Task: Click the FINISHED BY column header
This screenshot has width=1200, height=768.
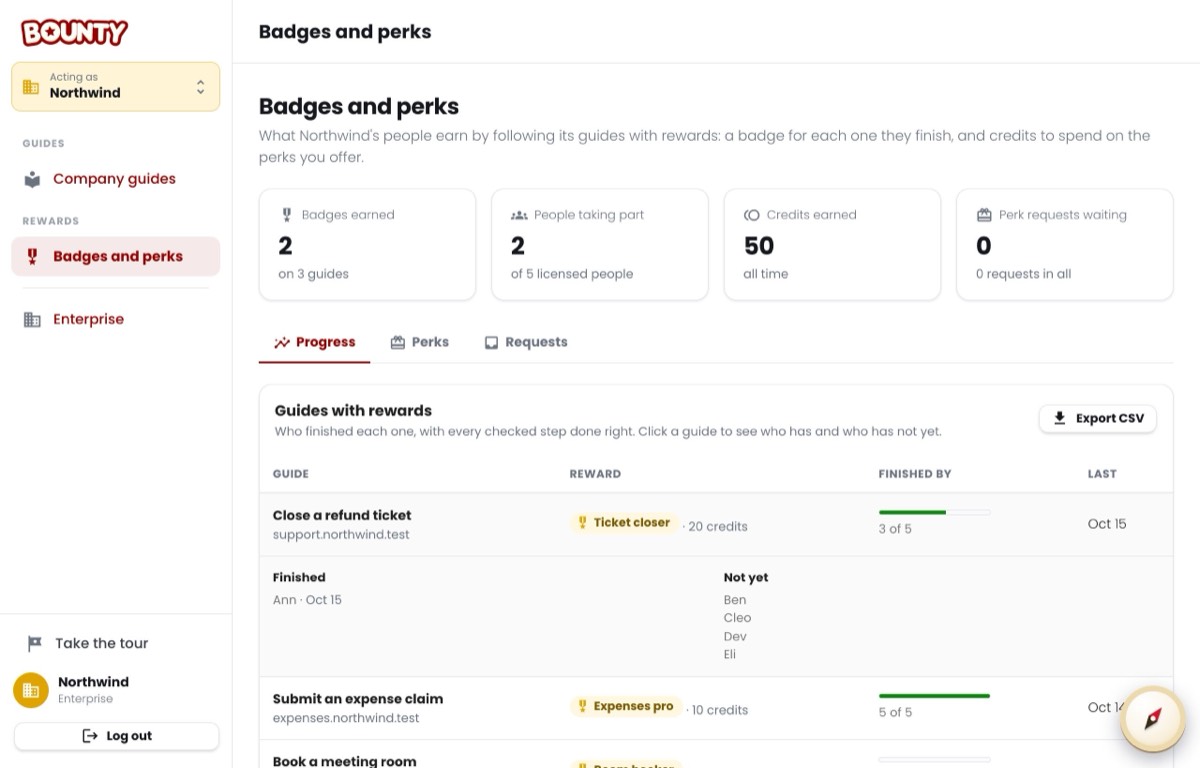Action: tap(915, 474)
